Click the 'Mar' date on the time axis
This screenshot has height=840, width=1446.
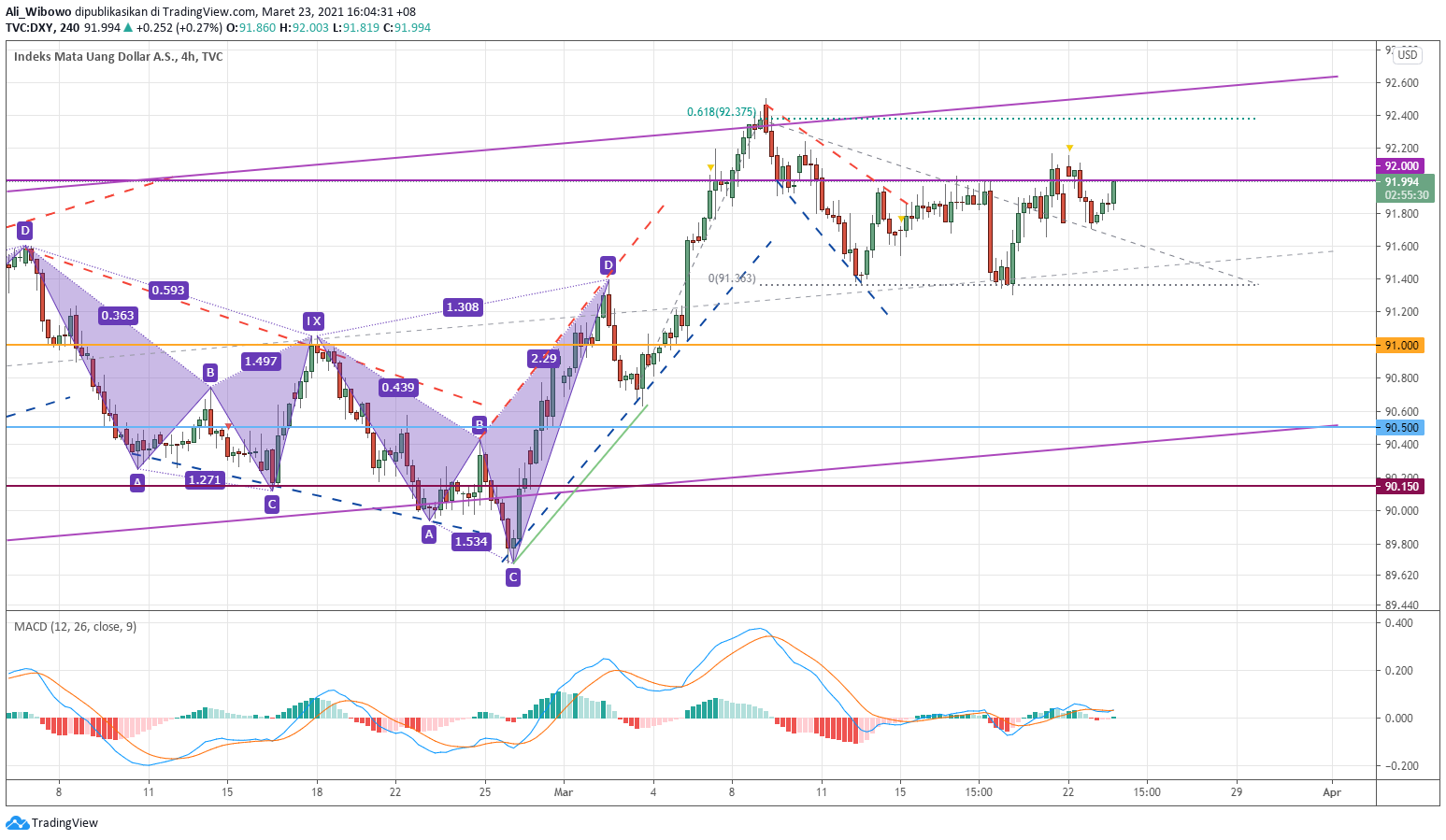(x=563, y=792)
